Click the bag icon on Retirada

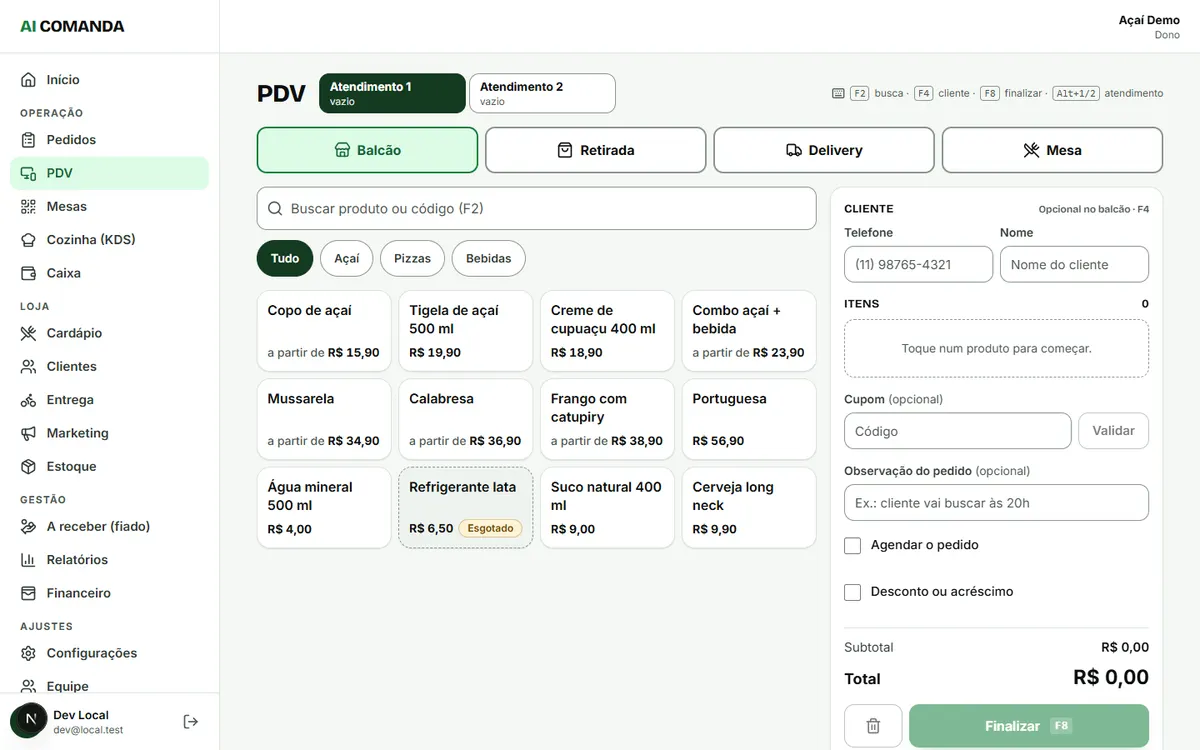click(565, 150)
